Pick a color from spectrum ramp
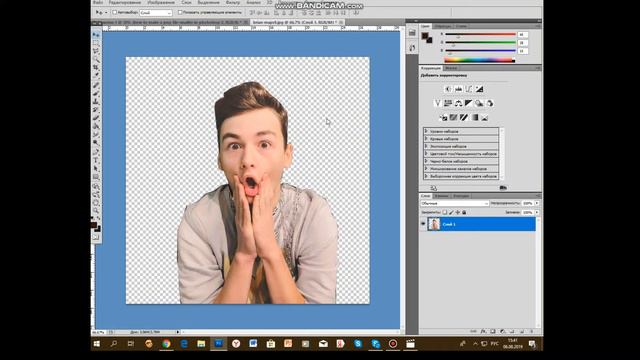Image resolution: width=640 pixels, height=360 pixels. [480, 60]
